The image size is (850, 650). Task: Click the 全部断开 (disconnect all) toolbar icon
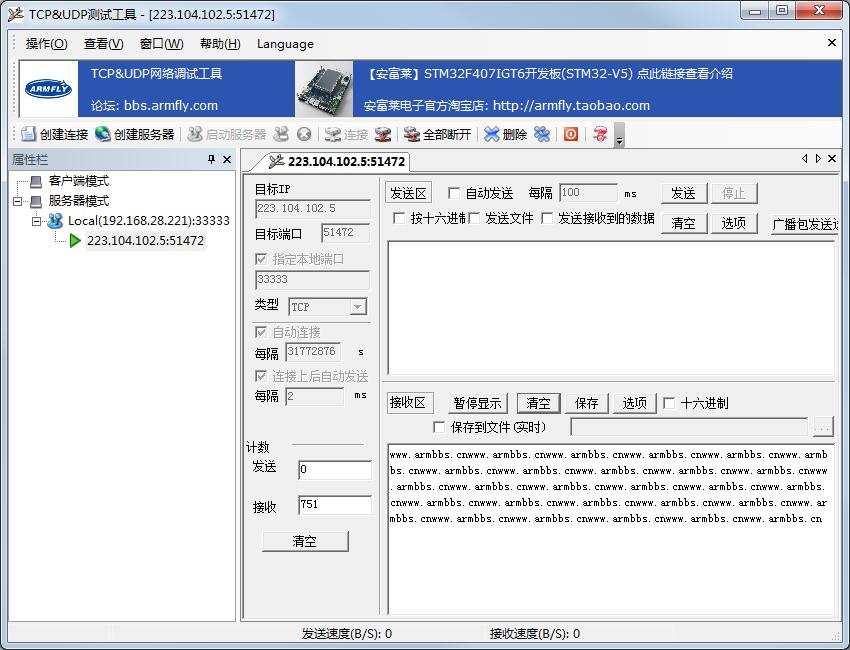coord(411,134)
